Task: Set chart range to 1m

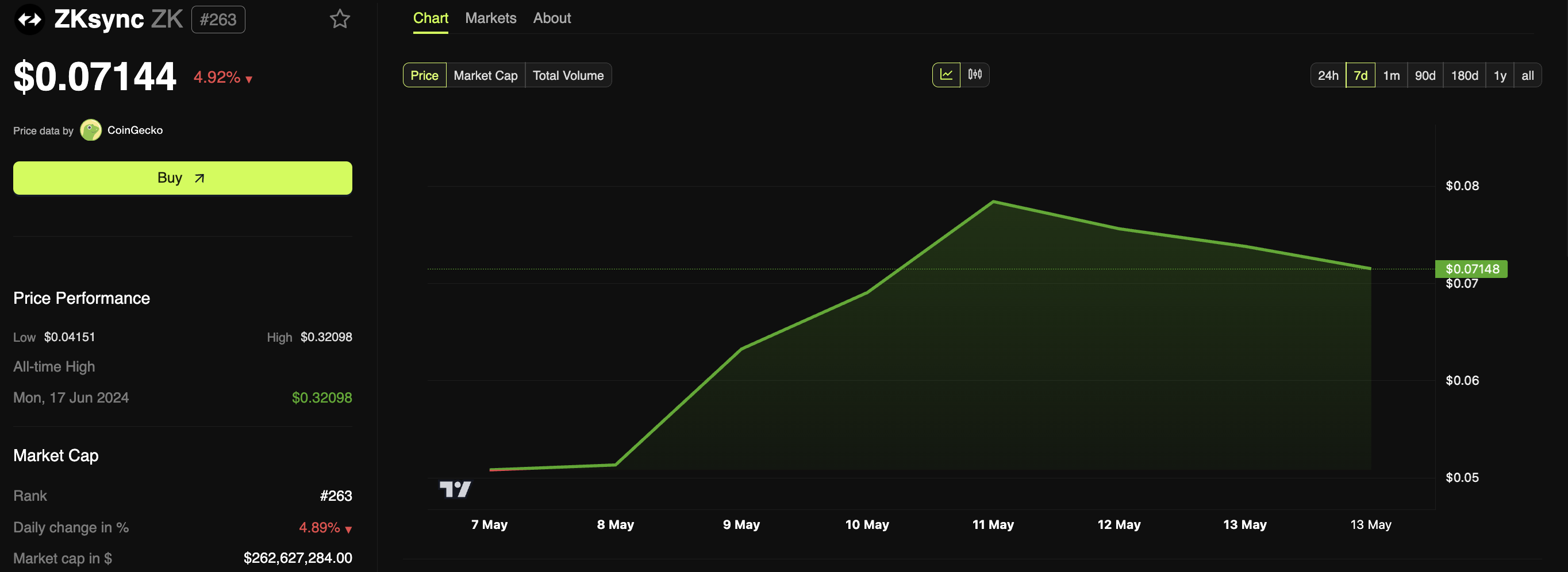Action: click(x=1392, y=75)
